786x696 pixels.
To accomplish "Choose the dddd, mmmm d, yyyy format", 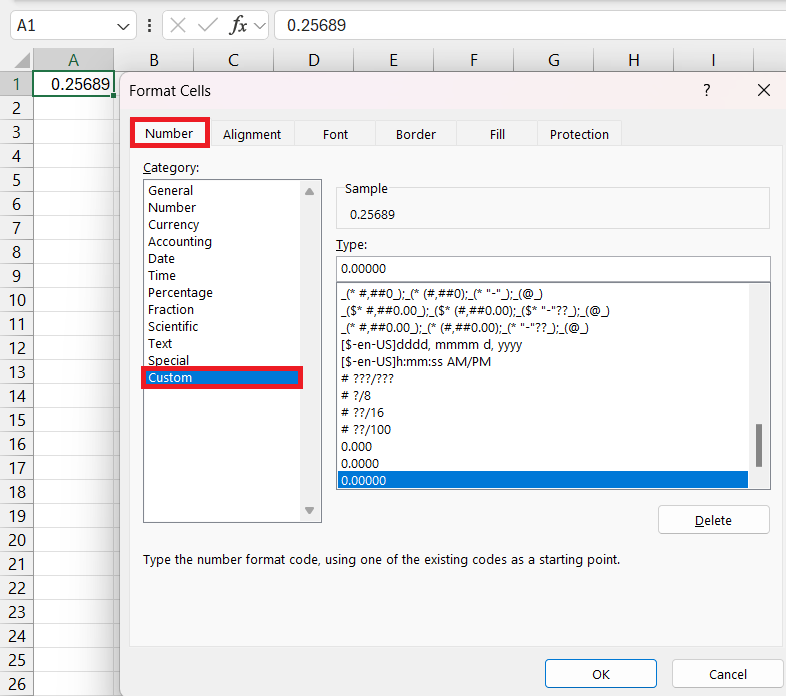I will point(543,345).
